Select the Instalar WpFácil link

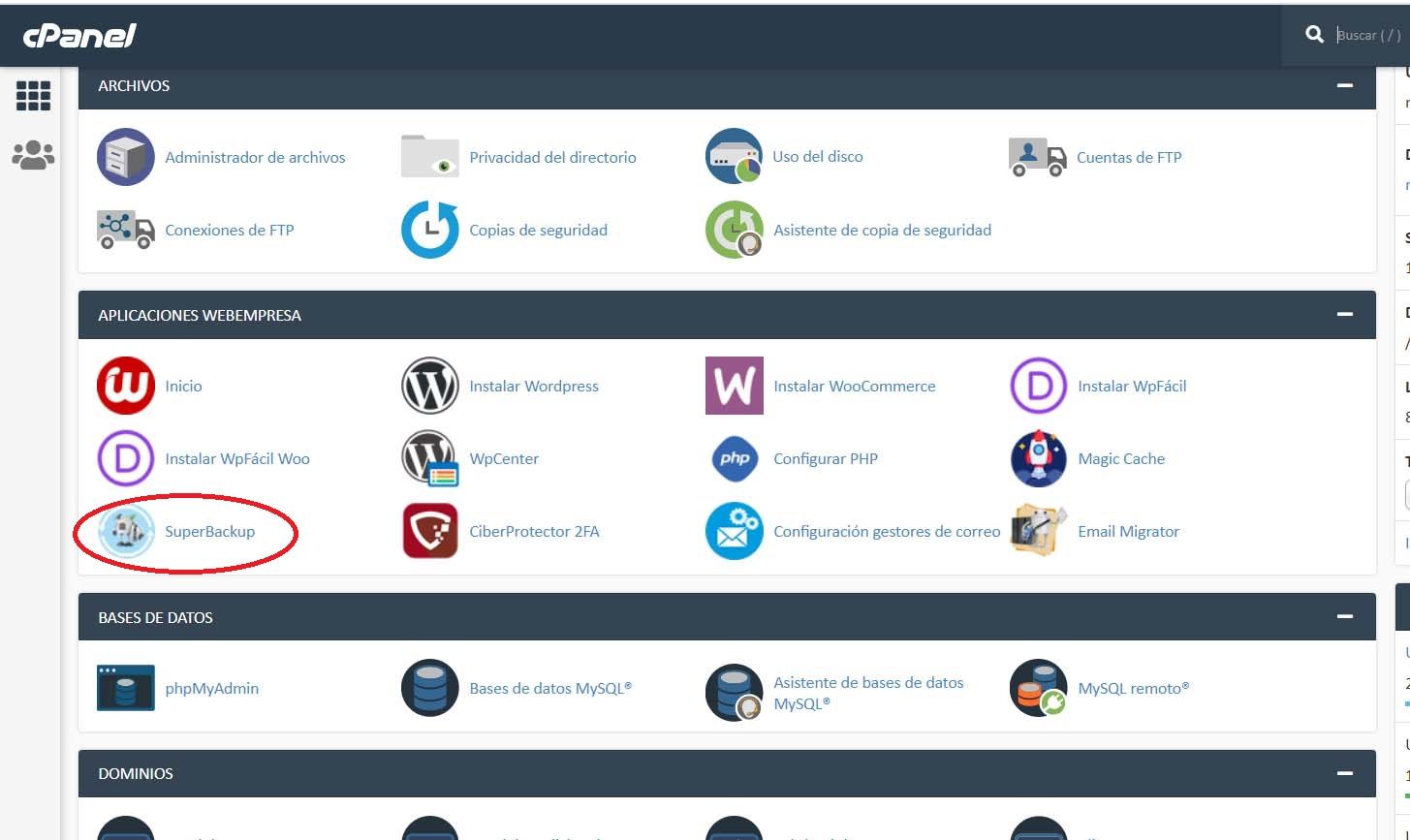[x=1132, y=386]
